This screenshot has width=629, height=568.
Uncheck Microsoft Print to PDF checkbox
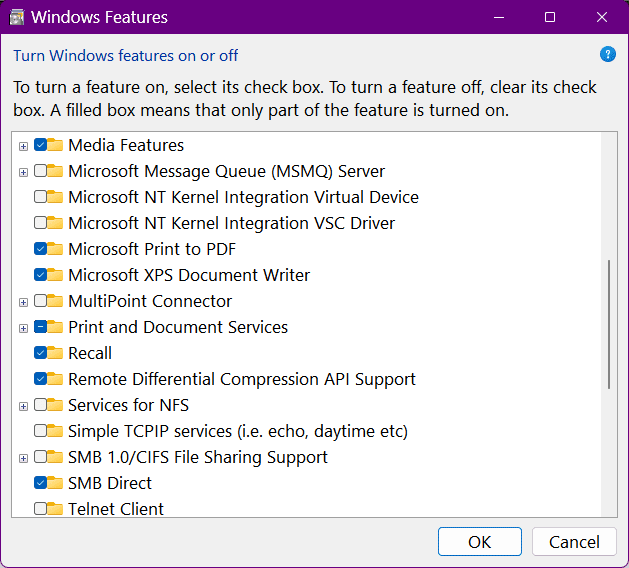[x=41, y=249]
